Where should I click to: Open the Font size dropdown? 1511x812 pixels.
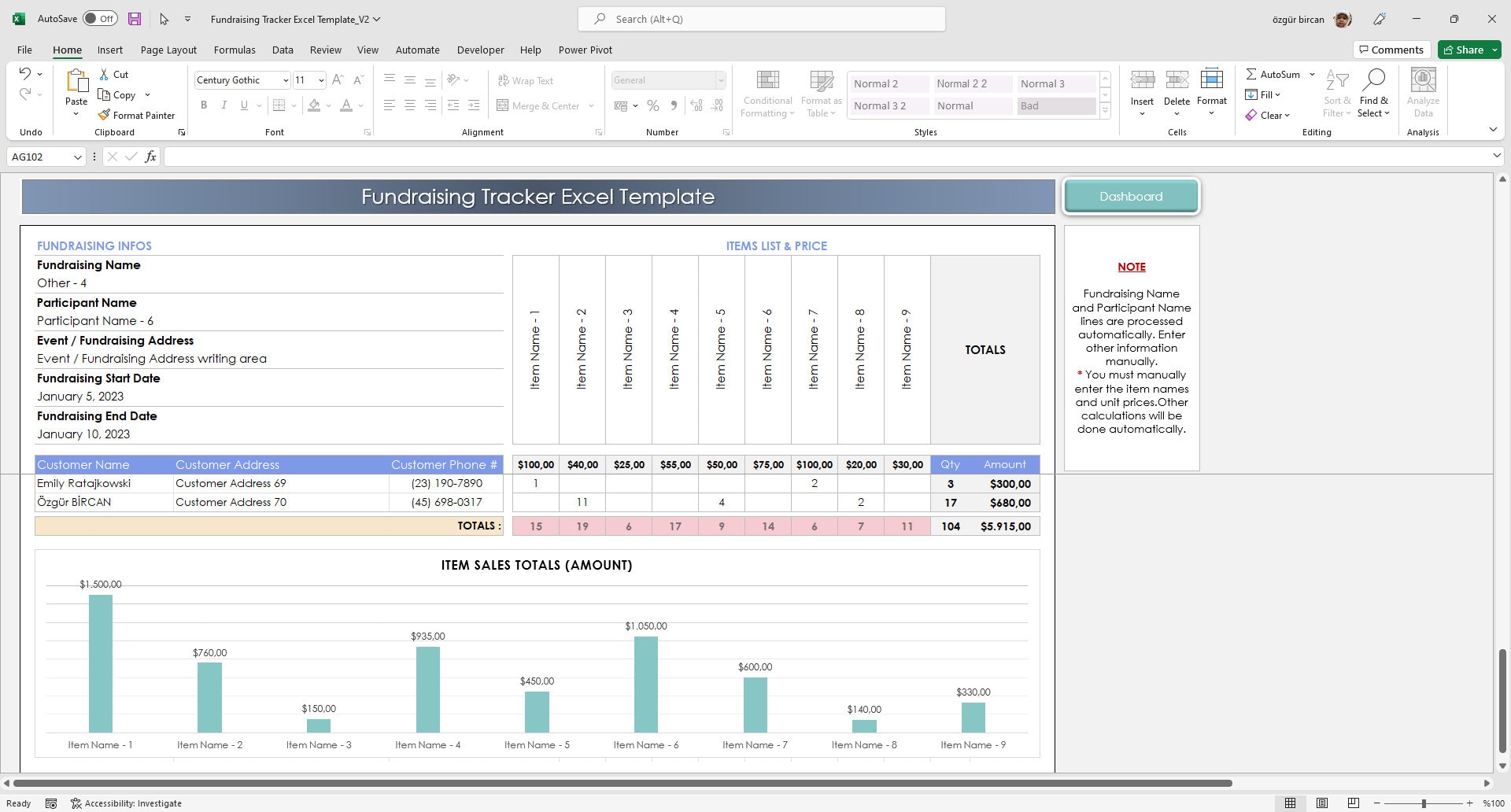click(320, 79)
